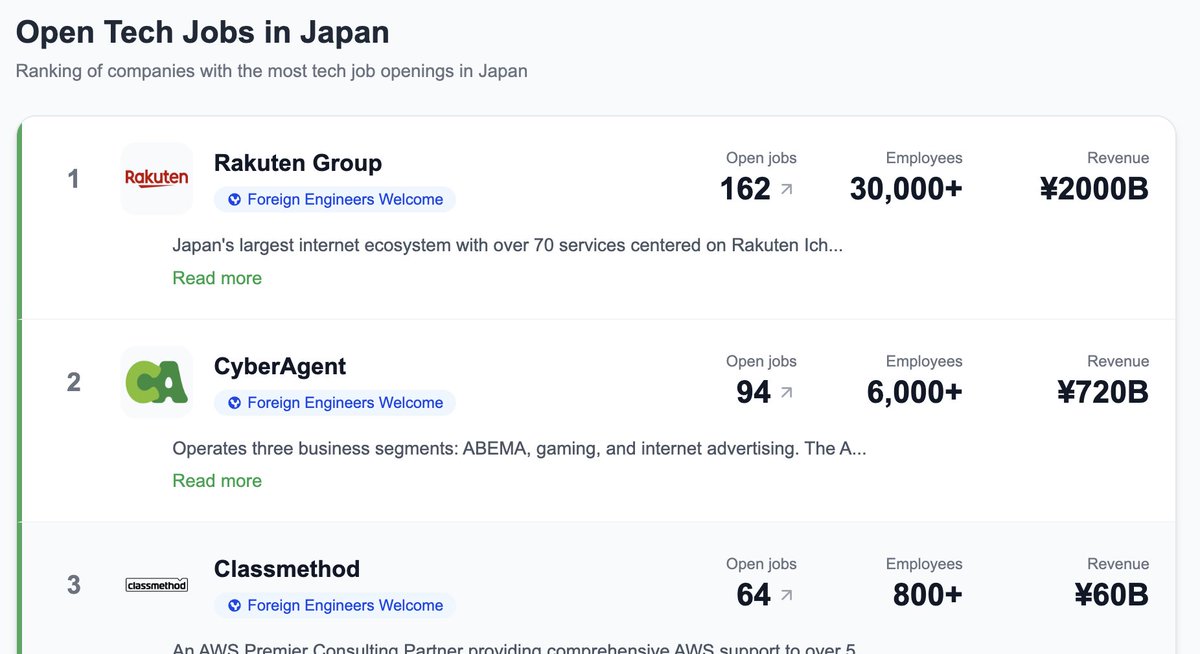Click CyberAgent's description starting Operates three business segments

519,448
